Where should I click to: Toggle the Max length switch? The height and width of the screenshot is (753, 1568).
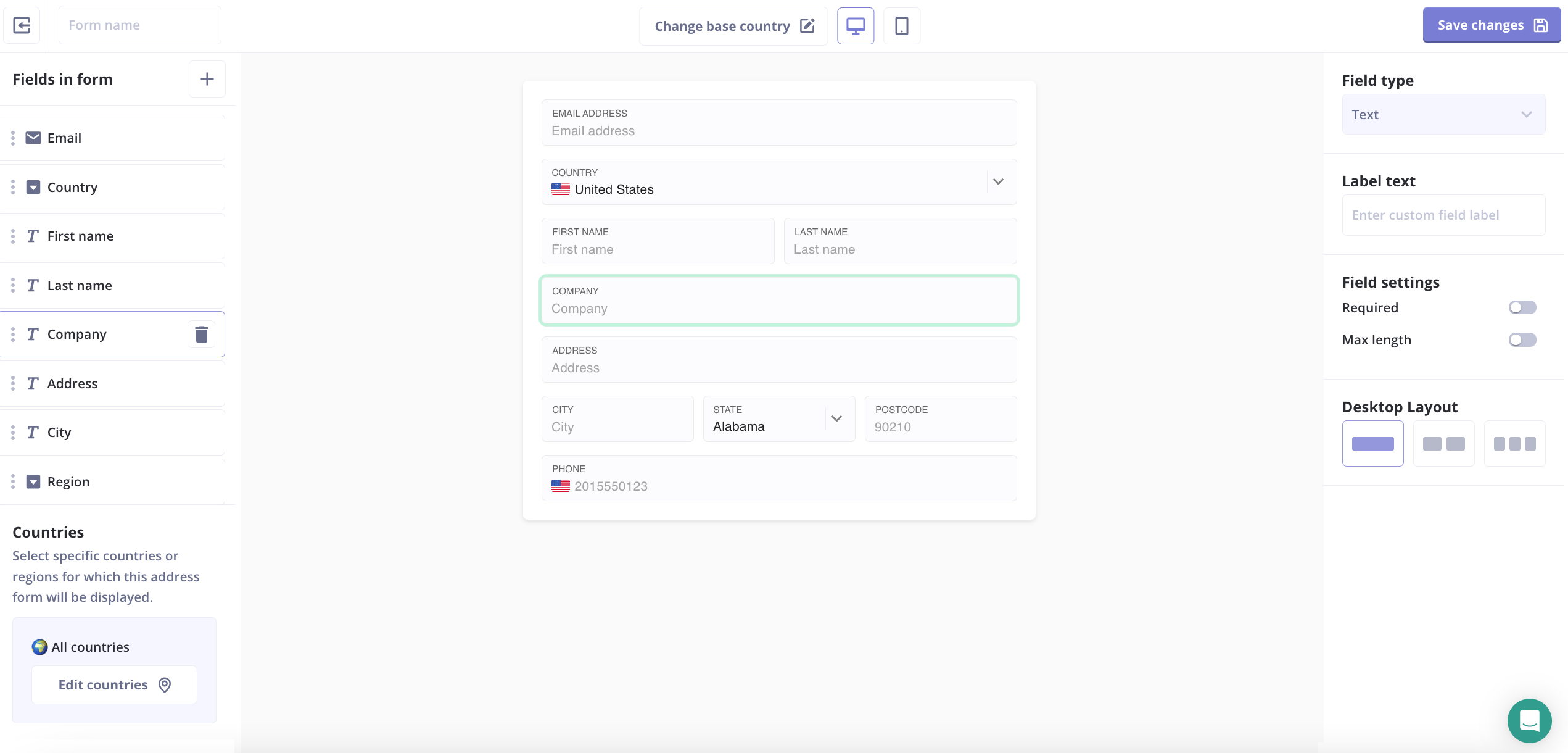[1522, 339]
